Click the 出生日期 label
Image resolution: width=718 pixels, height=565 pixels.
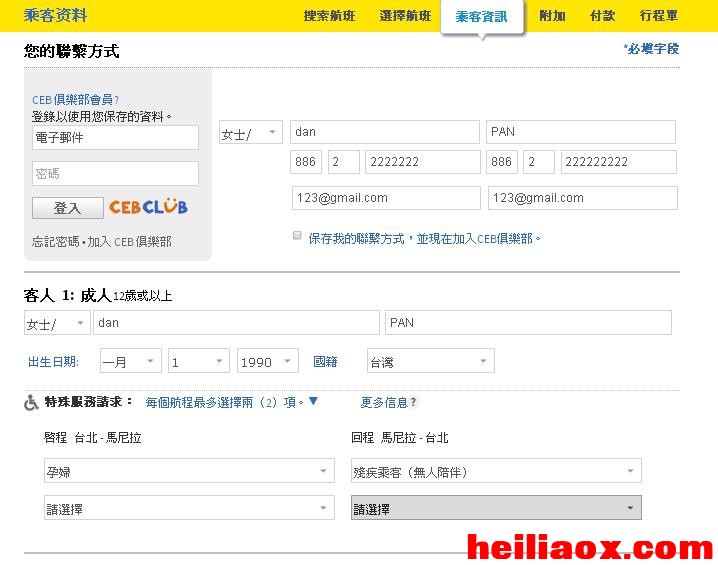pos(54,362)
